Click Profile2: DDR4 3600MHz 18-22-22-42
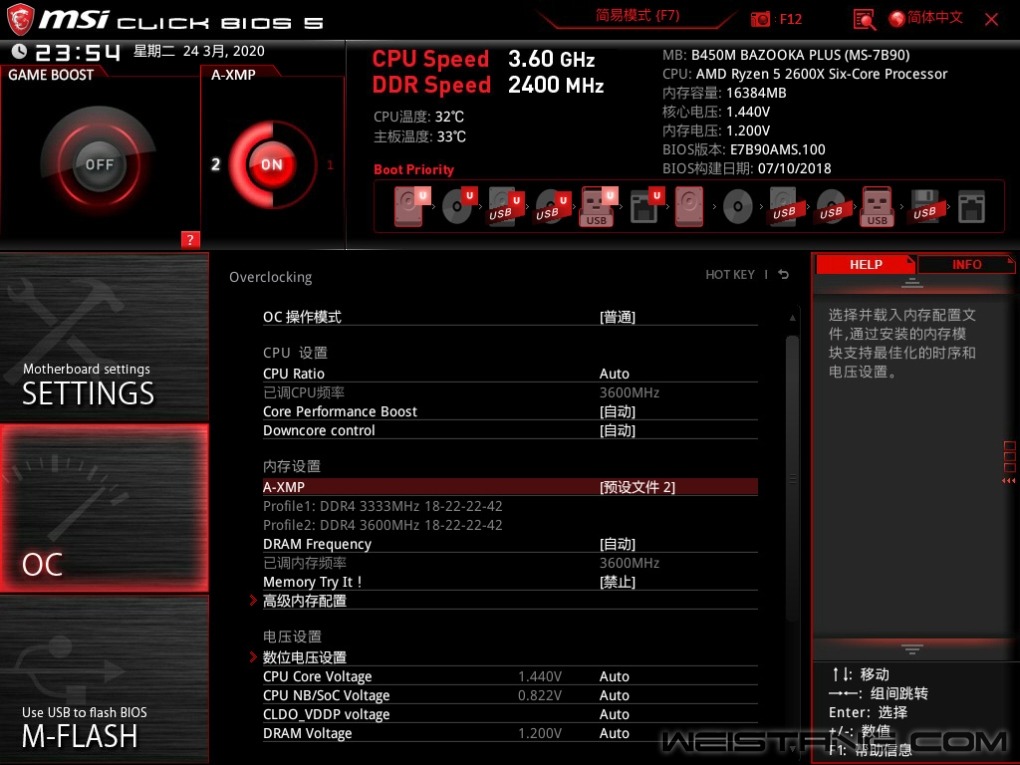1020x765 pixels. click(x=382, y=525)
